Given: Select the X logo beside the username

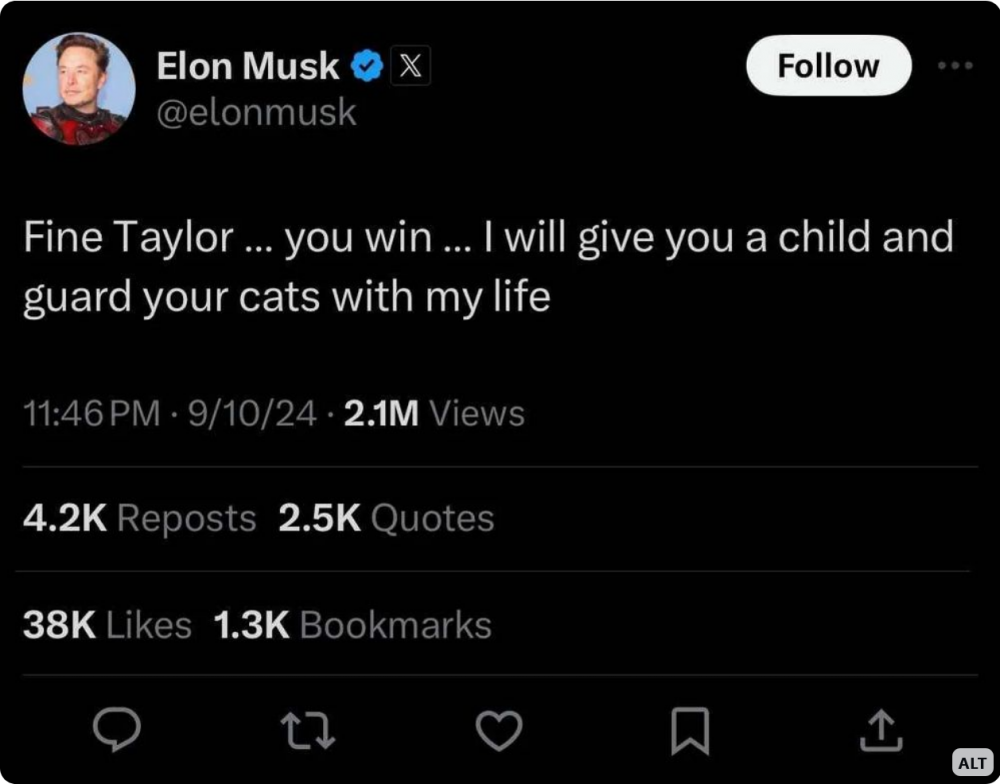Looking at the screenshot, I should [x=410, y=65].
